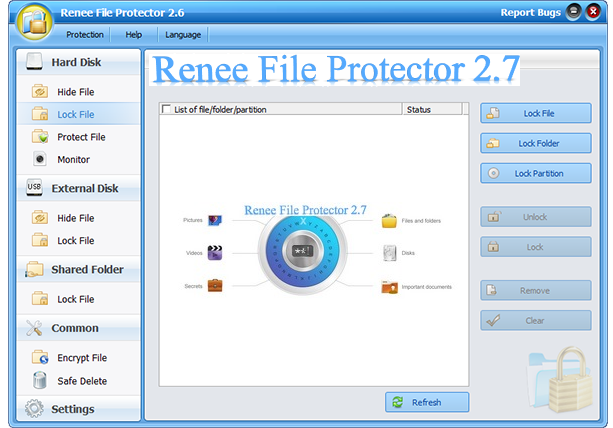Select Encrypt File under Common

(x=79, y=357)
